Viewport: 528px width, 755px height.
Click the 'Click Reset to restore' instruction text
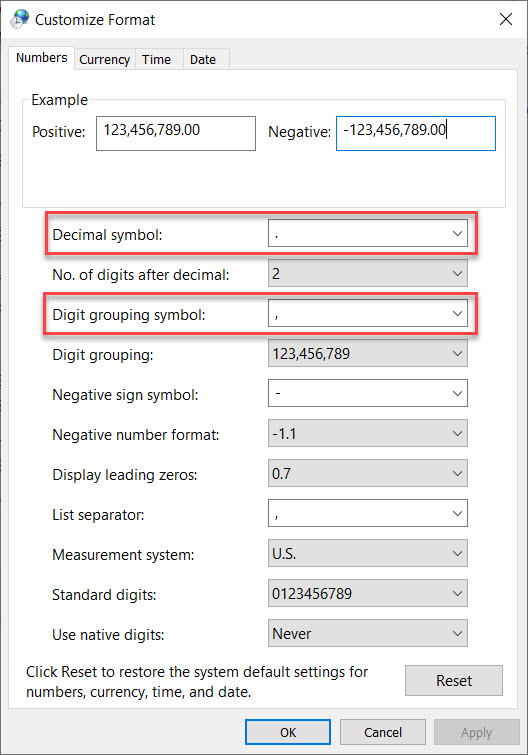(x=197, y=681)
